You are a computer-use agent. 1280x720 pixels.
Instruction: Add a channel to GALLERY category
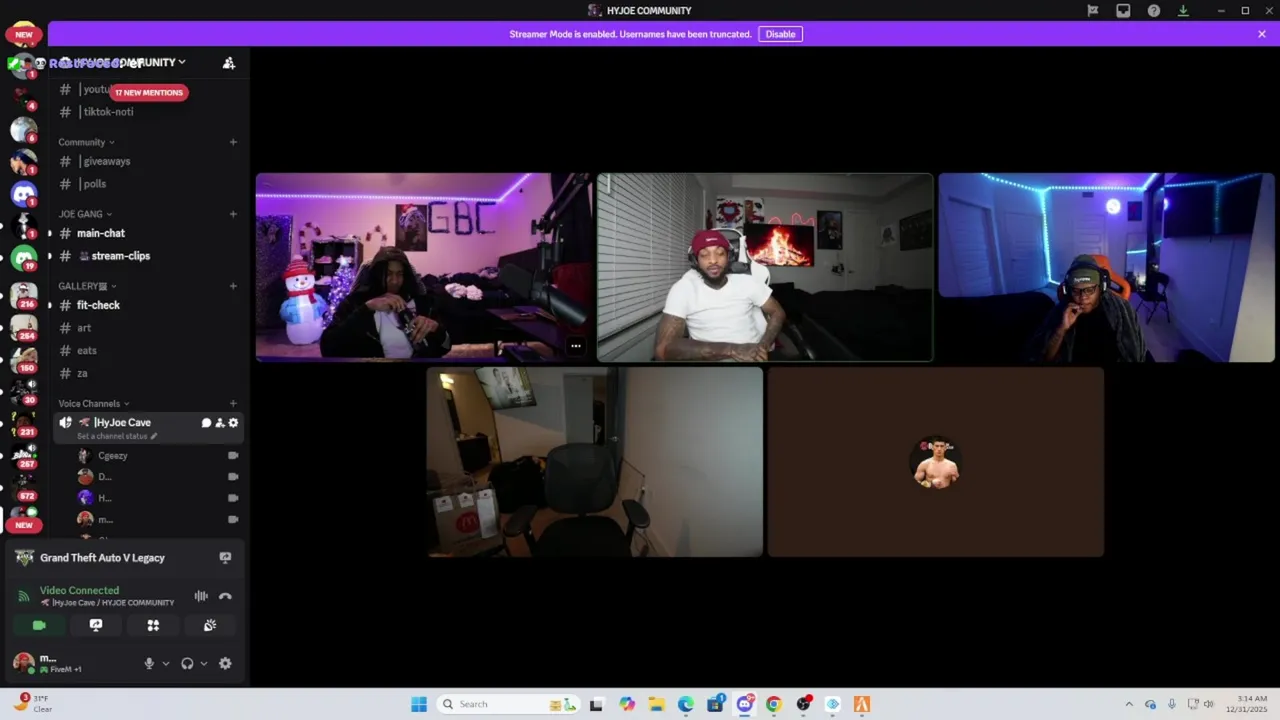point(233,286)
